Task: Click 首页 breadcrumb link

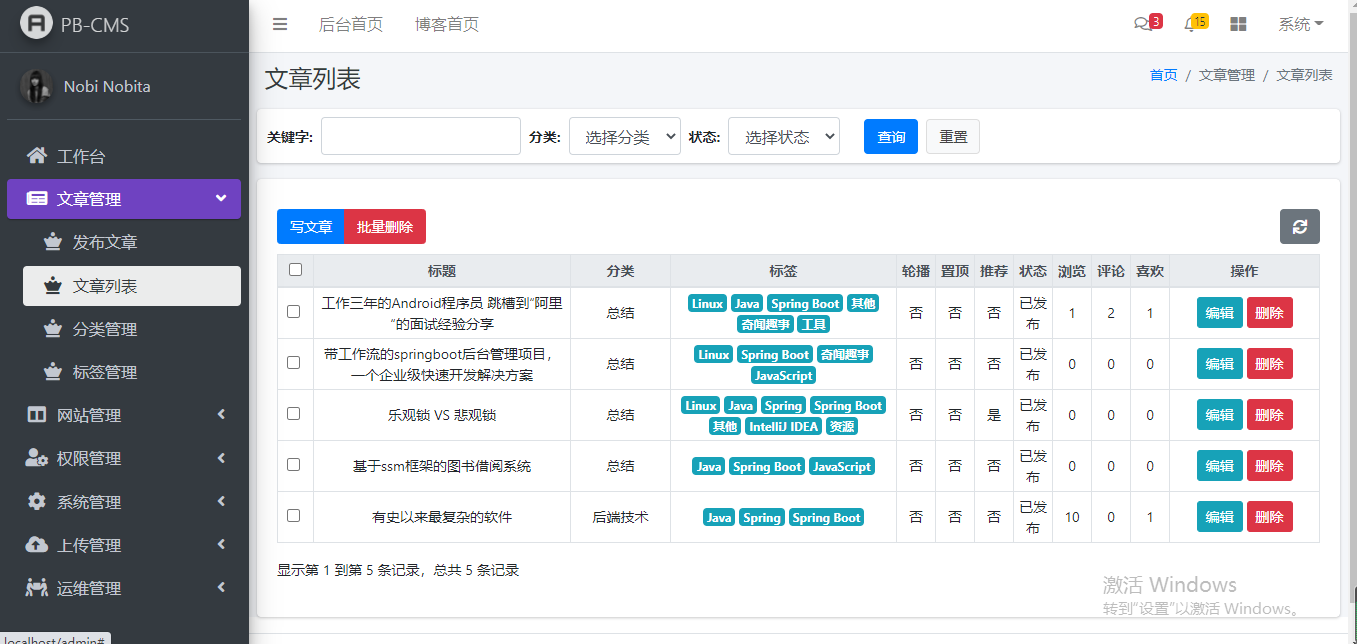Action: (1163, 75)
